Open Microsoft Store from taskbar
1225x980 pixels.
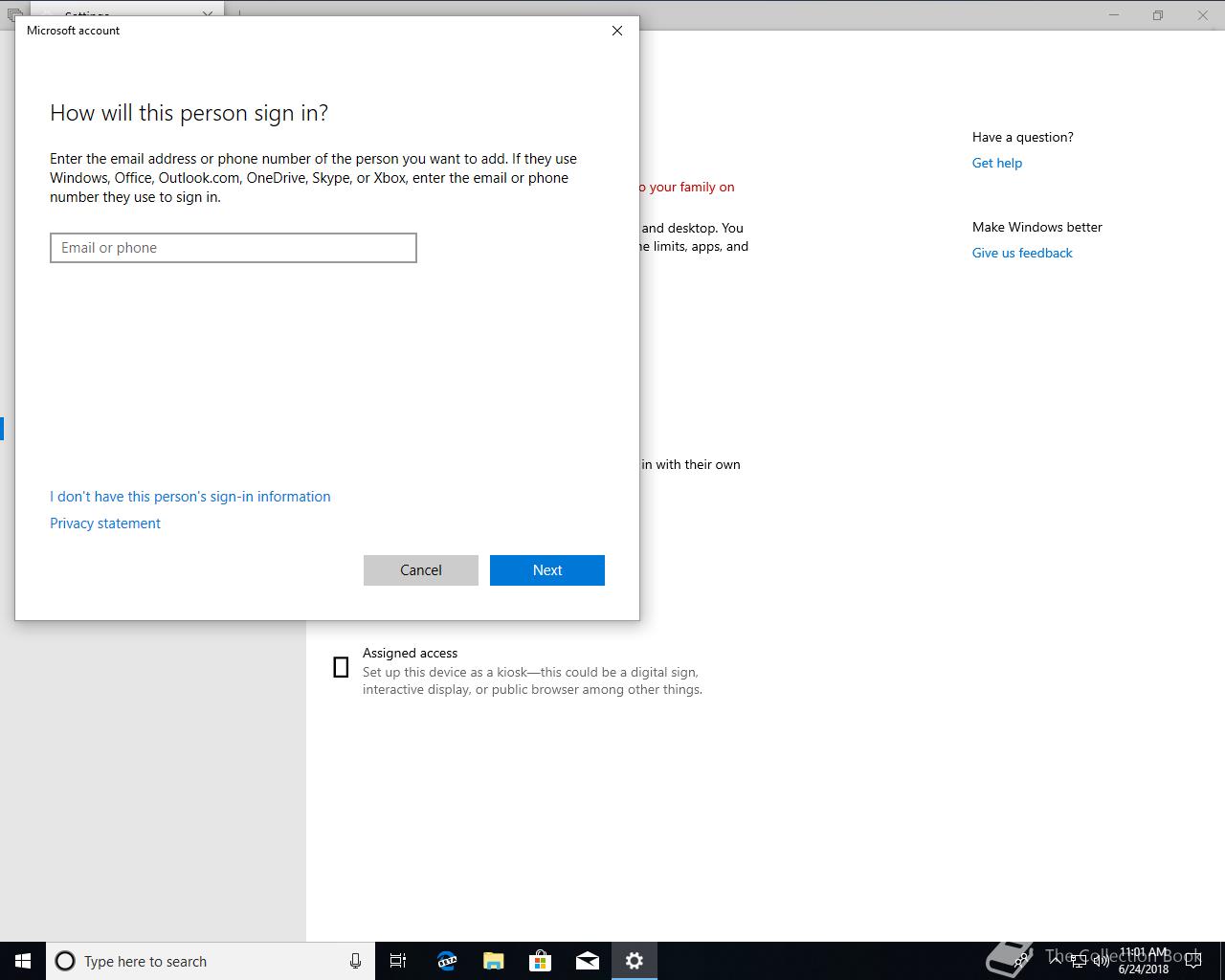click(x=541, y=961)
